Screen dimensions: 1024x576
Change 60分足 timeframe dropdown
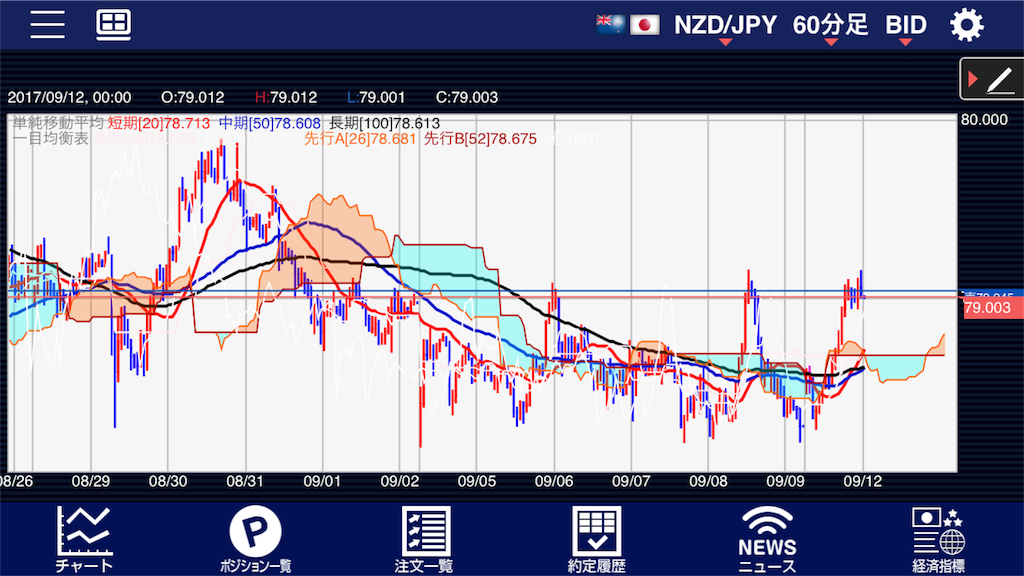(x=830, y=26)
